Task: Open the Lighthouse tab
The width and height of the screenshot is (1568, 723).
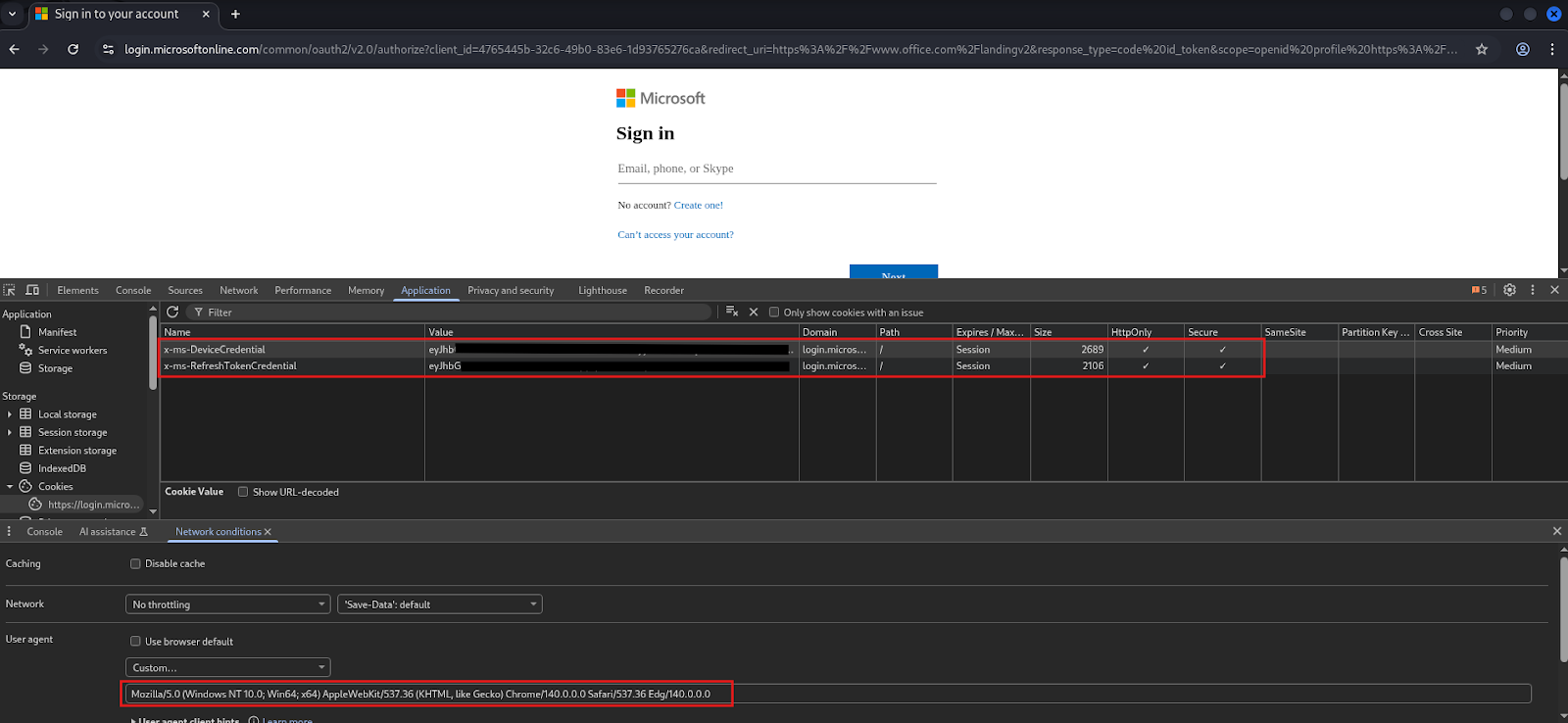Action: 603,290
